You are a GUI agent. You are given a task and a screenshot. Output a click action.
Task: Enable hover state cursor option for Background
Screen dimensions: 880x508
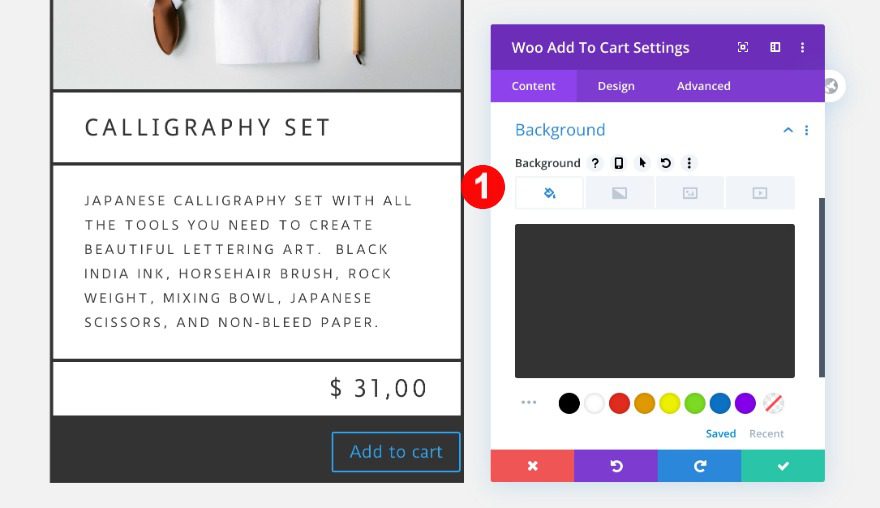[x=642, y=163]
